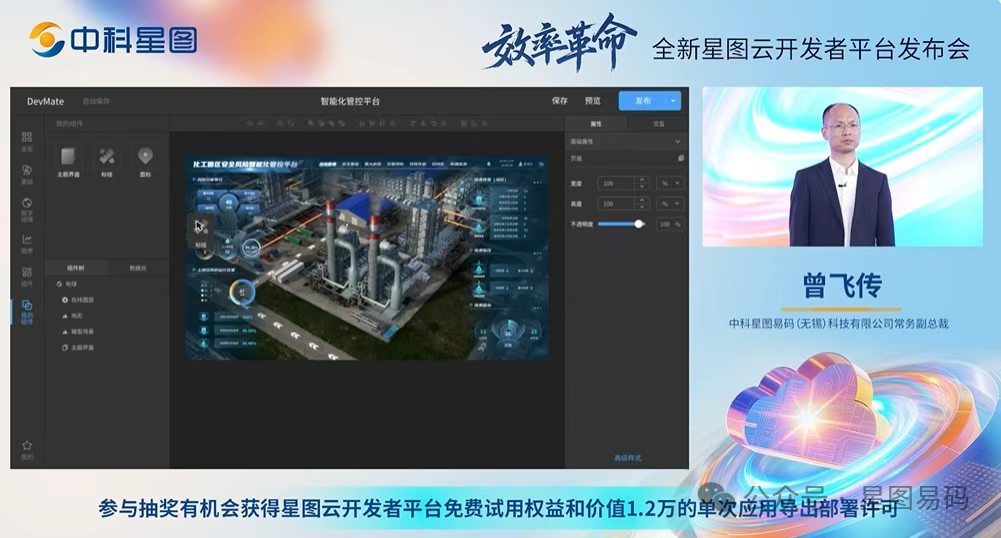Click the speaker video of 曾飞传
1001x538 pixels.
pyautogui.click(x=843, y=167)
